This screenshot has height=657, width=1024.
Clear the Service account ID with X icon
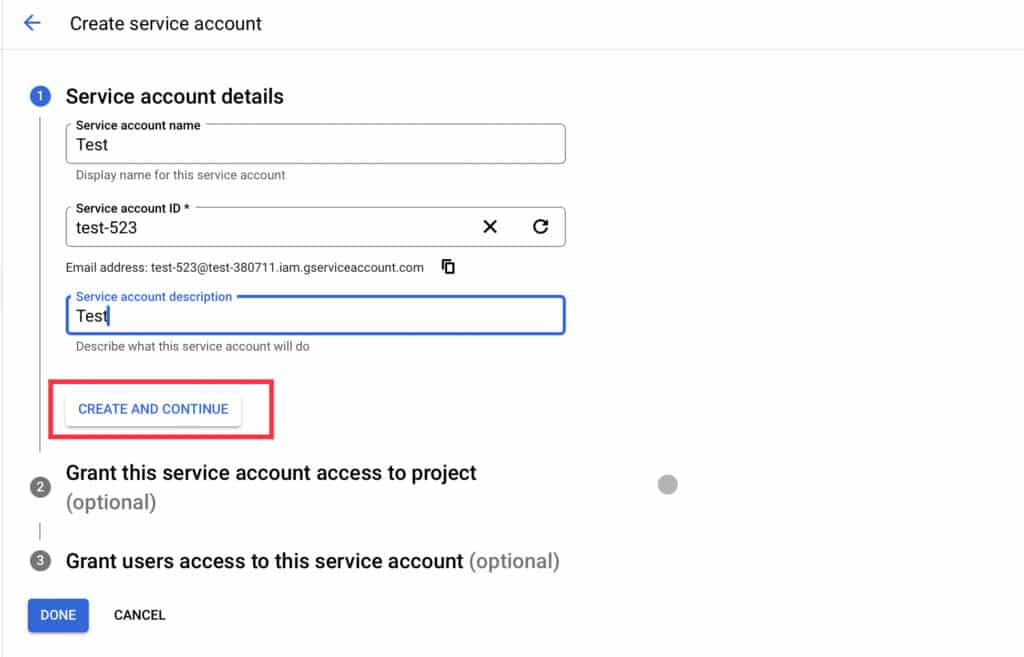point(490,227)
